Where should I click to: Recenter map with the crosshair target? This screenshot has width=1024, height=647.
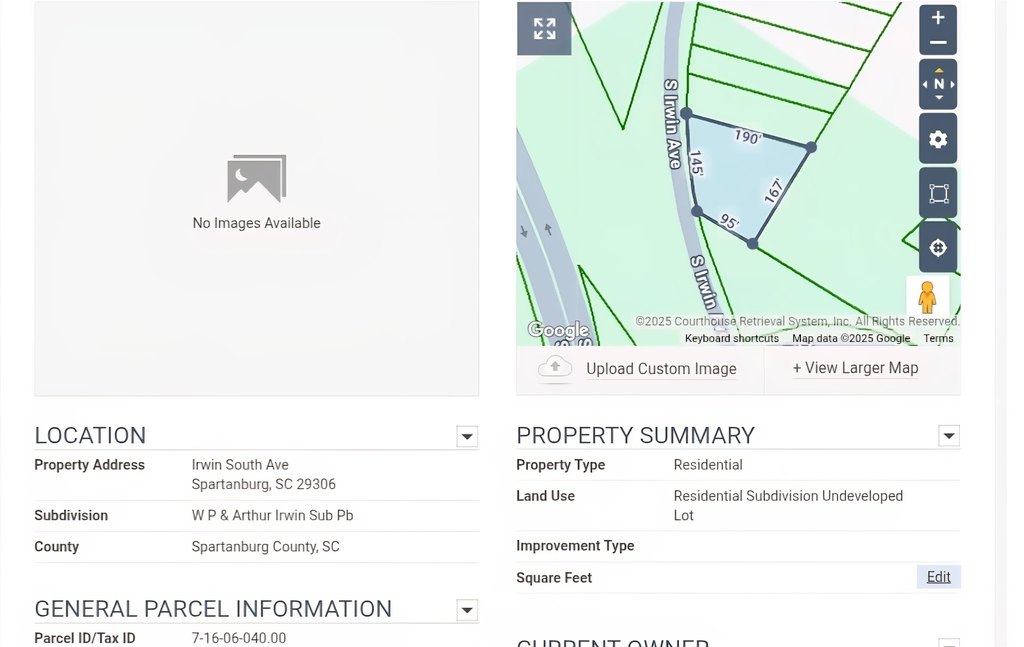tap(938, 248)
